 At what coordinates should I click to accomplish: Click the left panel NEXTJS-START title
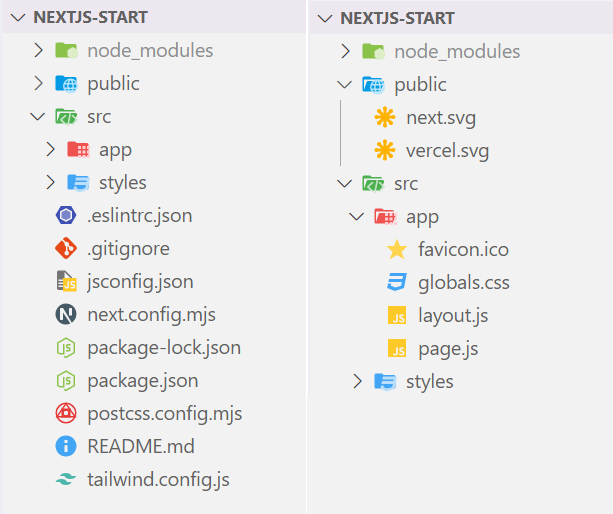(x=90, y=18)
